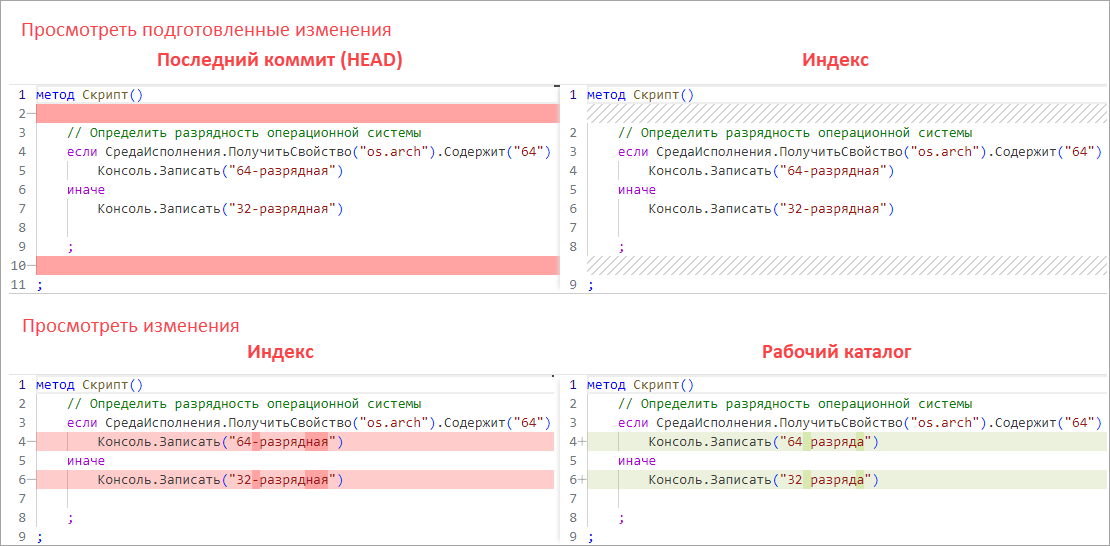Viewport: 1110px width, 546px height.
Task: Click the plus marker beside added "32 разряда" line
Action: (x=581, y=480)
